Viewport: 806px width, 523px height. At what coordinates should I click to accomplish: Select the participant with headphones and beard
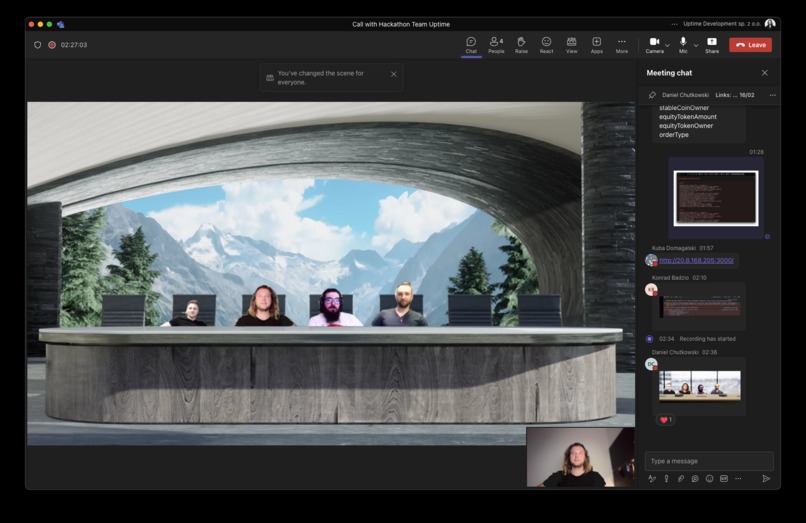click(334, 307)
